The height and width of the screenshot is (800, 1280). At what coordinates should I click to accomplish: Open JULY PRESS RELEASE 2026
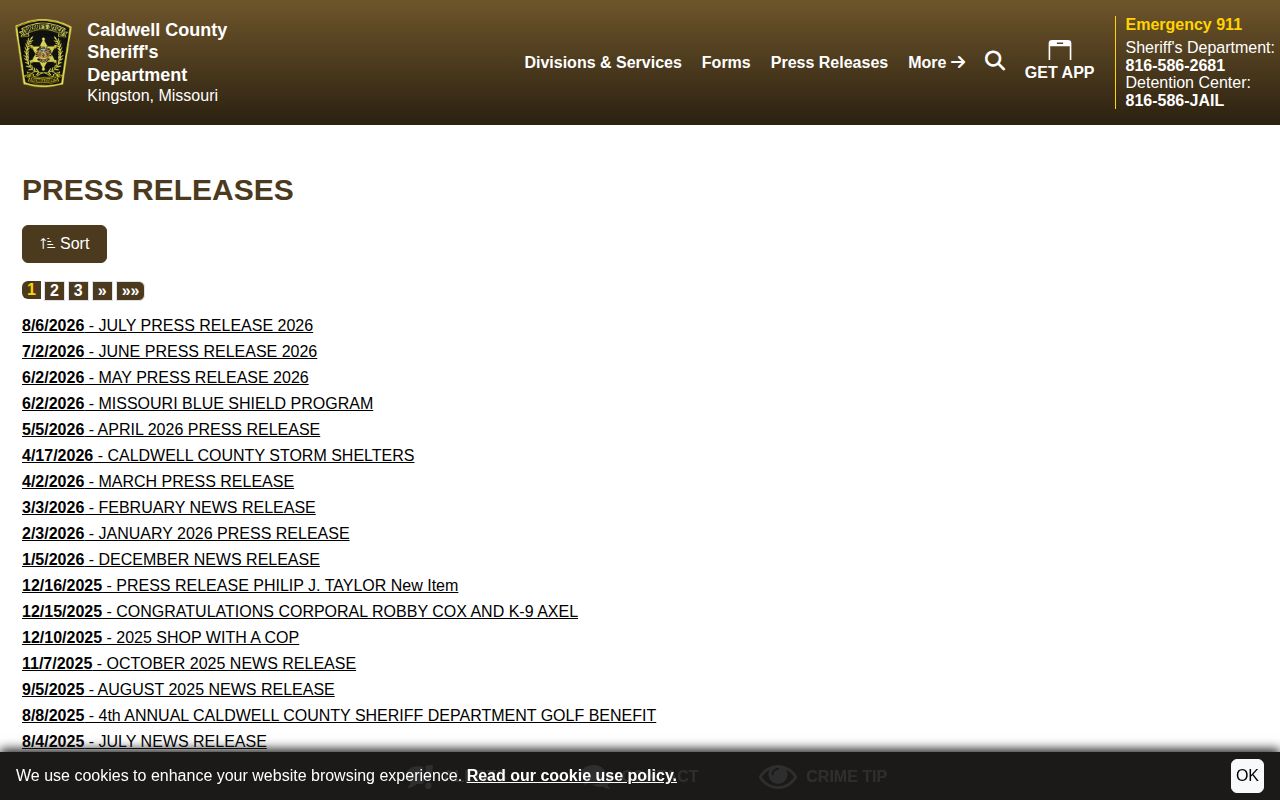(167, 325)
